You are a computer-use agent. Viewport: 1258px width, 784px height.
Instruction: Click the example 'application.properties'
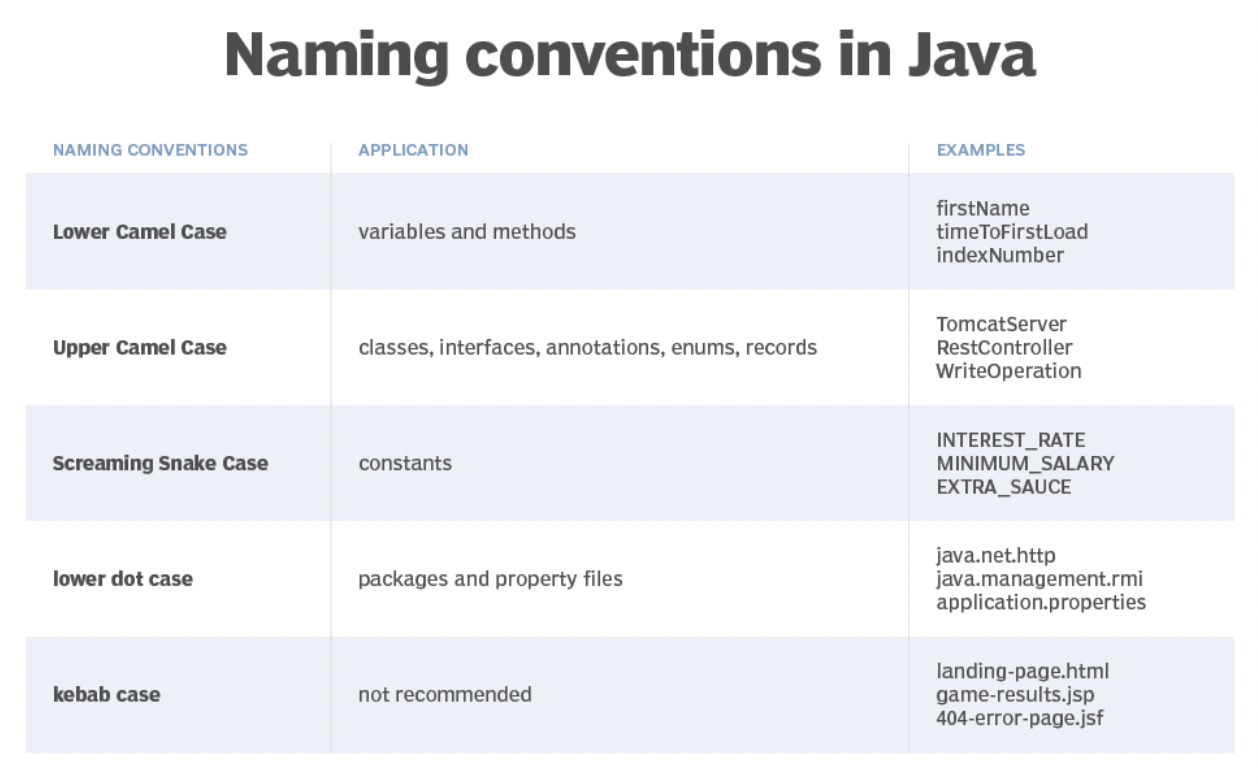coord(1041,603)
